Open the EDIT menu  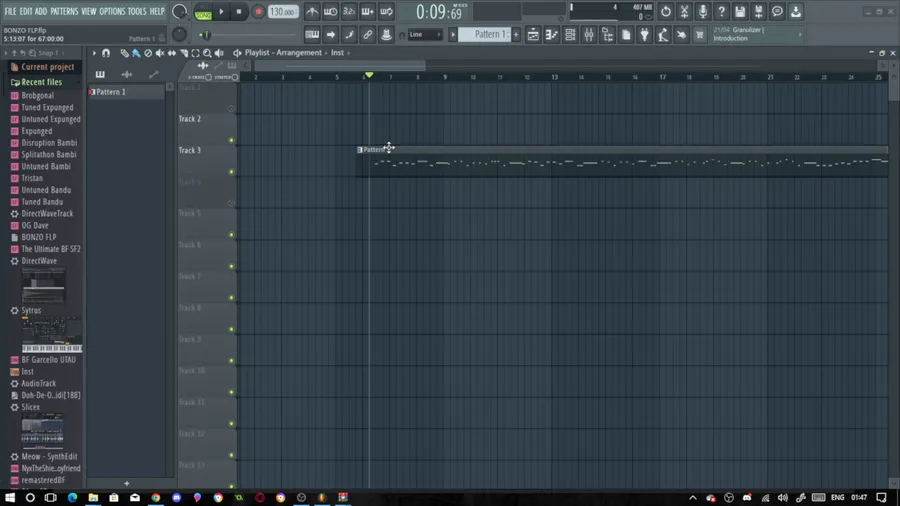[x=26, y=11]
